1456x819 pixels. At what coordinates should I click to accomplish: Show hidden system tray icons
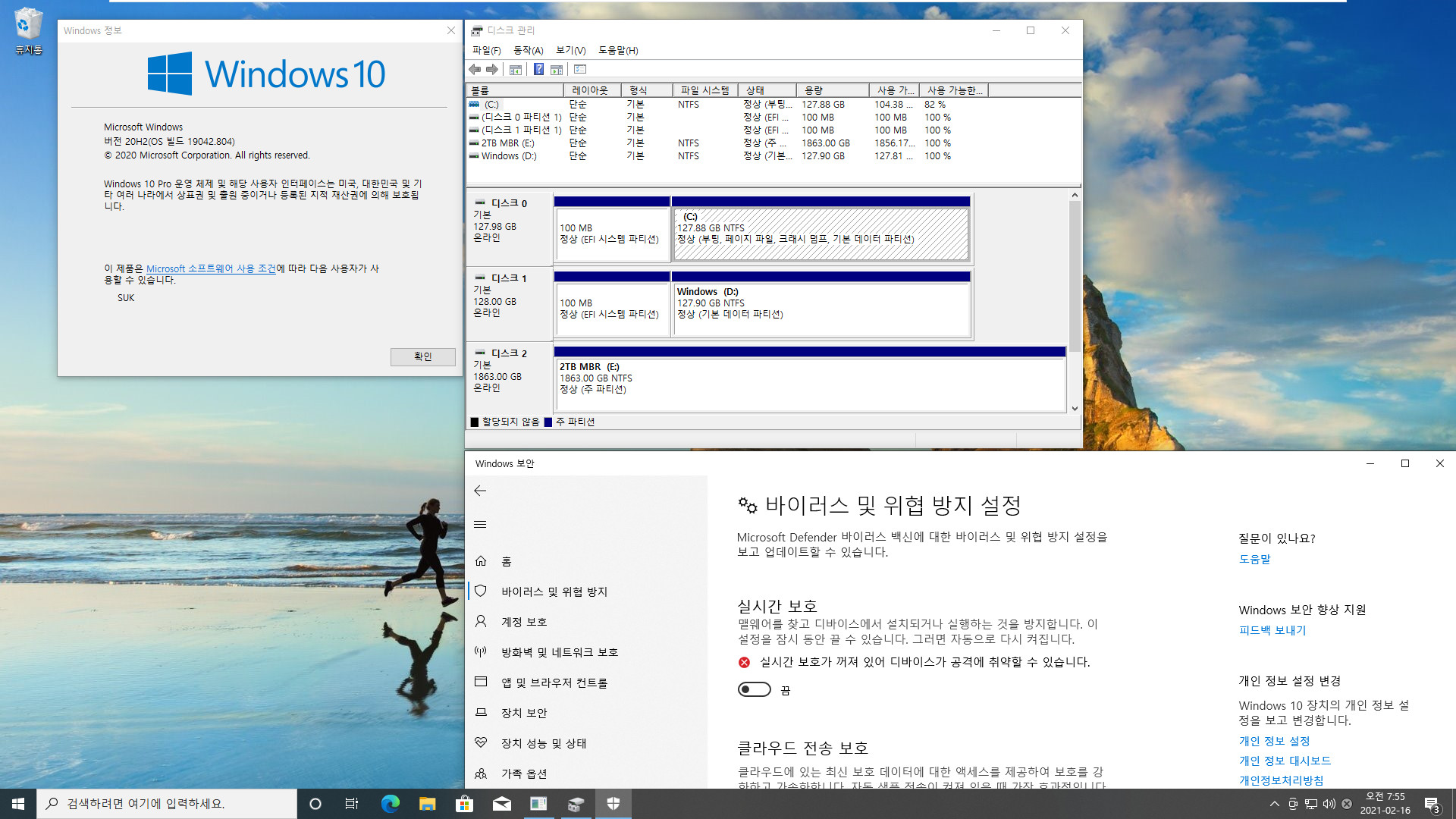(1274, 804)
